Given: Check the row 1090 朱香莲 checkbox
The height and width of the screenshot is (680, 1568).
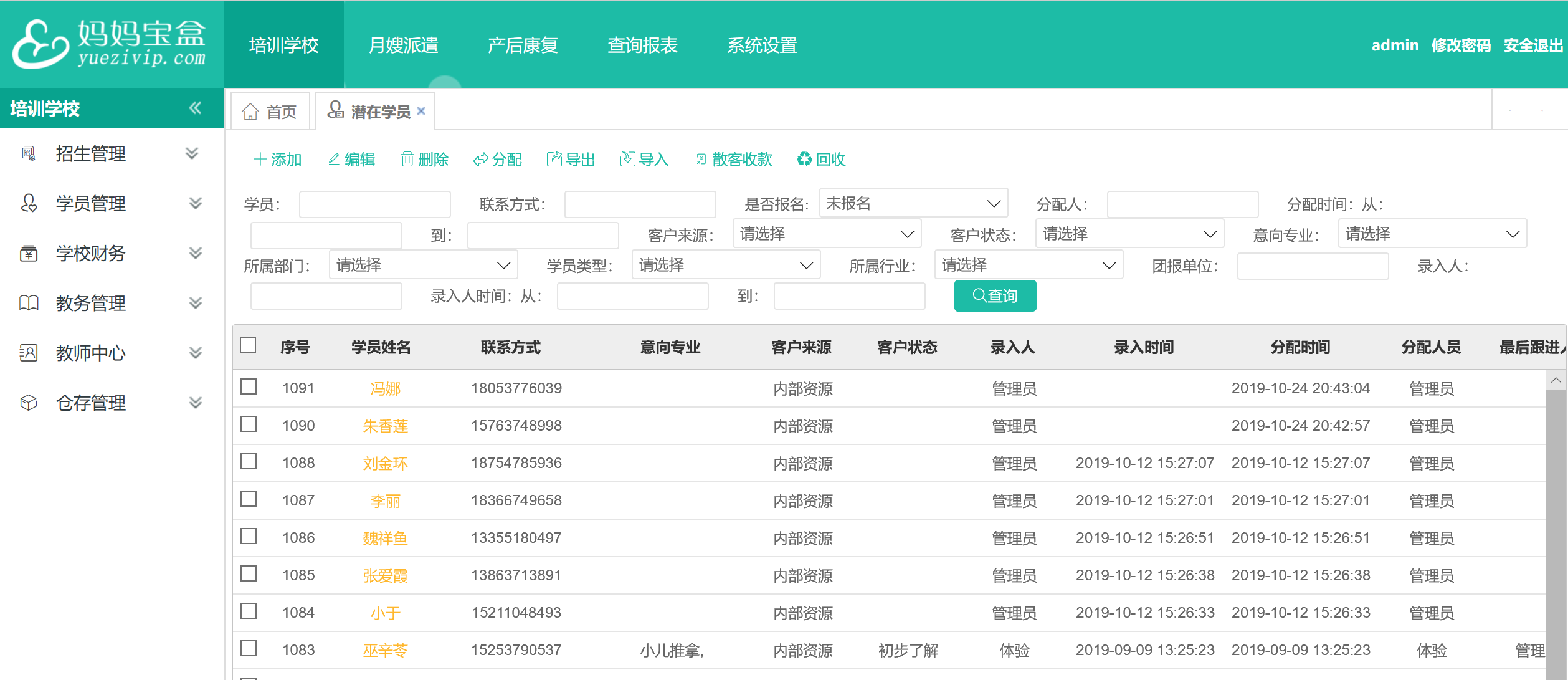Looking at the screenshot, I should tap(249, 424).
